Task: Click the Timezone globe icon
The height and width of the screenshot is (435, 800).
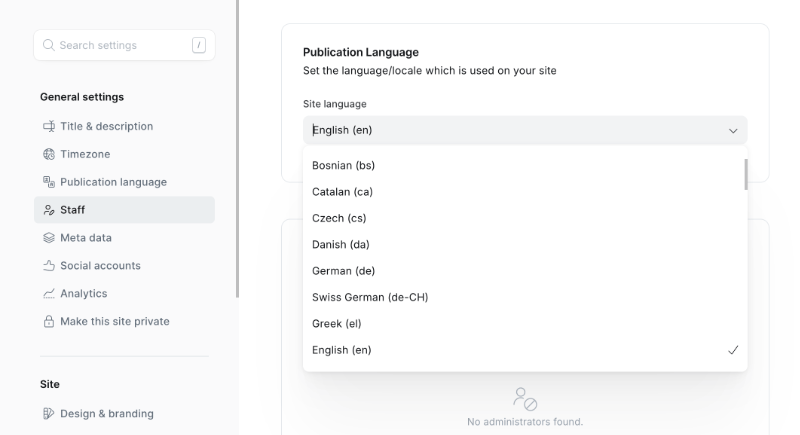Action: (x=49, y=154)
